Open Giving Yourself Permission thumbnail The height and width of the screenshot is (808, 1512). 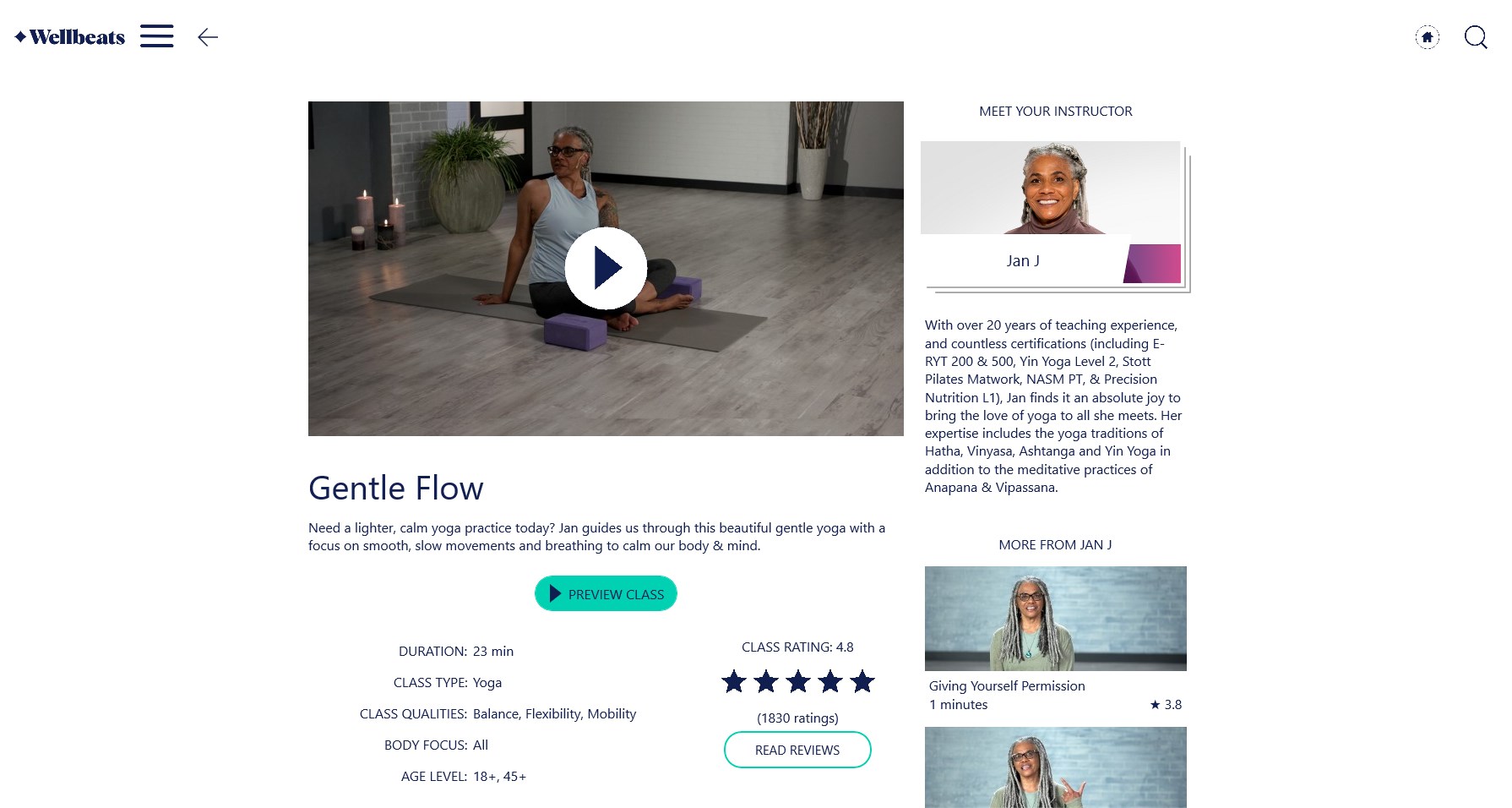pyautogui.click(x=1055, y=619)
